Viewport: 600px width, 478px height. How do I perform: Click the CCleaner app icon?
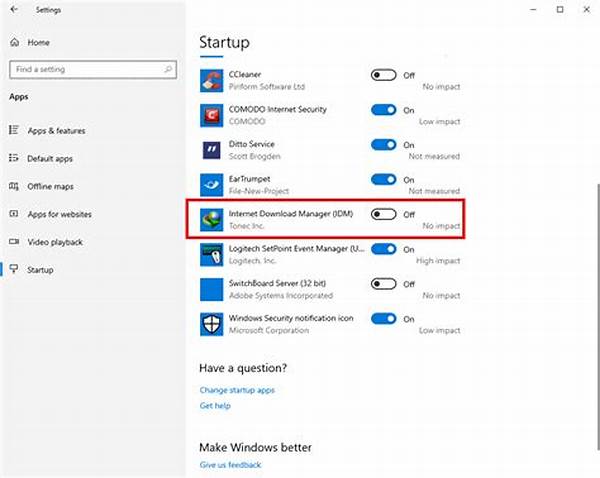pos(212,79)
